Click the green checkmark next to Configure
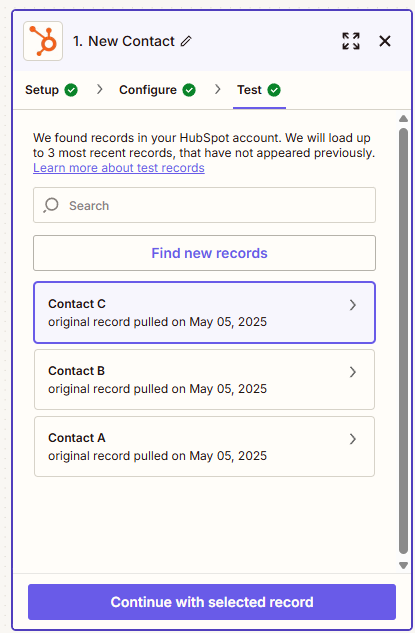The height and width of the screenshot is (633, 415). tap(189, 90)
